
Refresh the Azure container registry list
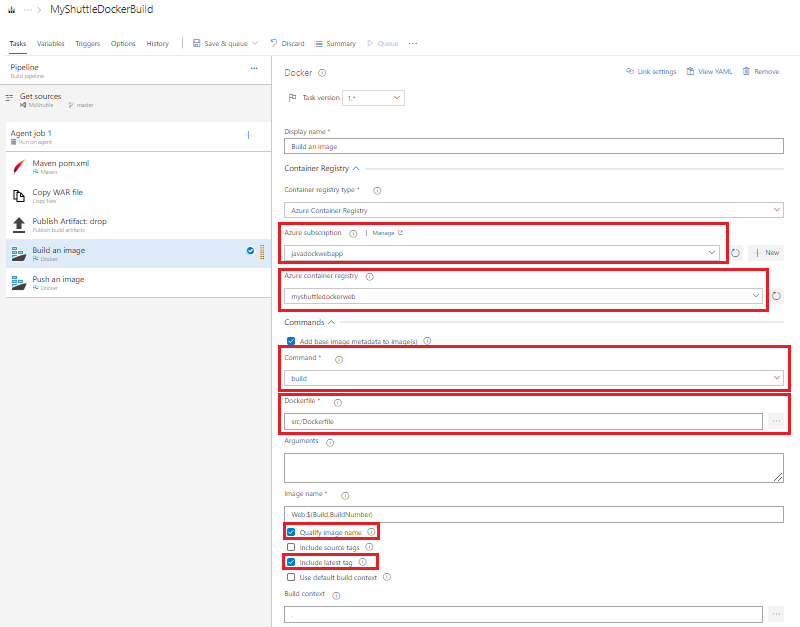[x=776, y=296]
